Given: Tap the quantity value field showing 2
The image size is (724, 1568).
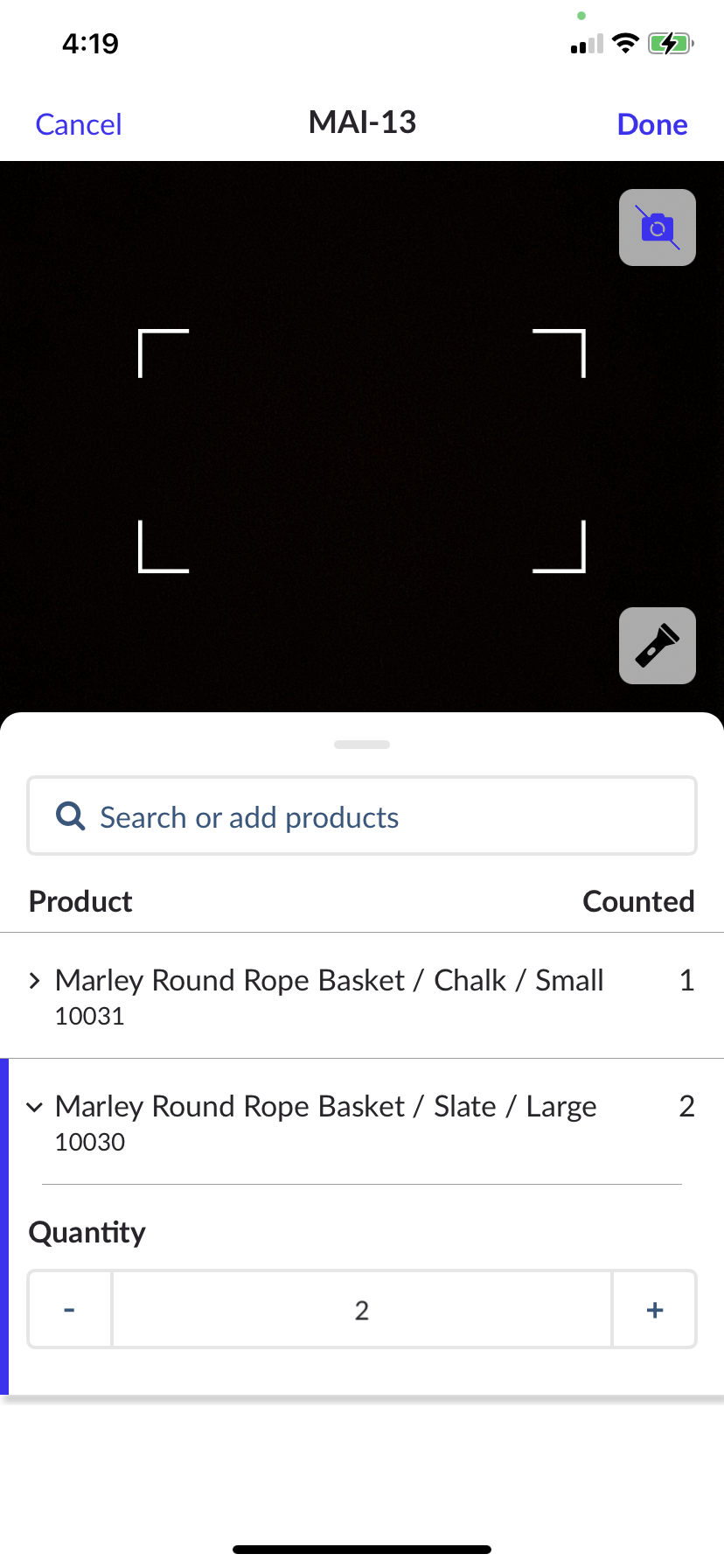Looking at the screenshot, I should click(361, 1310).
